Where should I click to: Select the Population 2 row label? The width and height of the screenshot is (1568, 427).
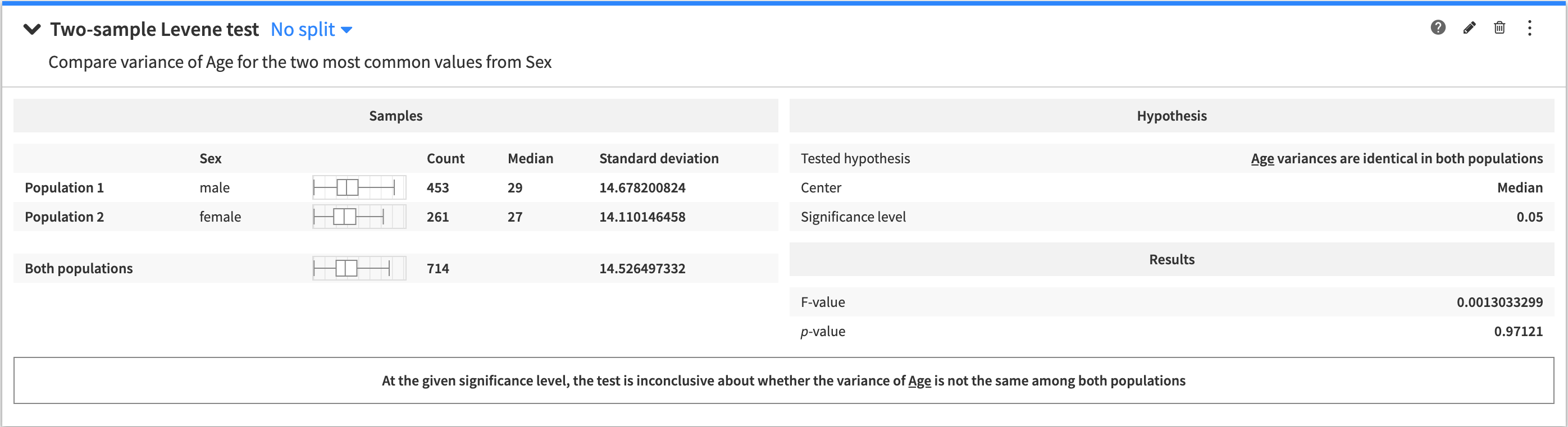click(x=65, y=217)
